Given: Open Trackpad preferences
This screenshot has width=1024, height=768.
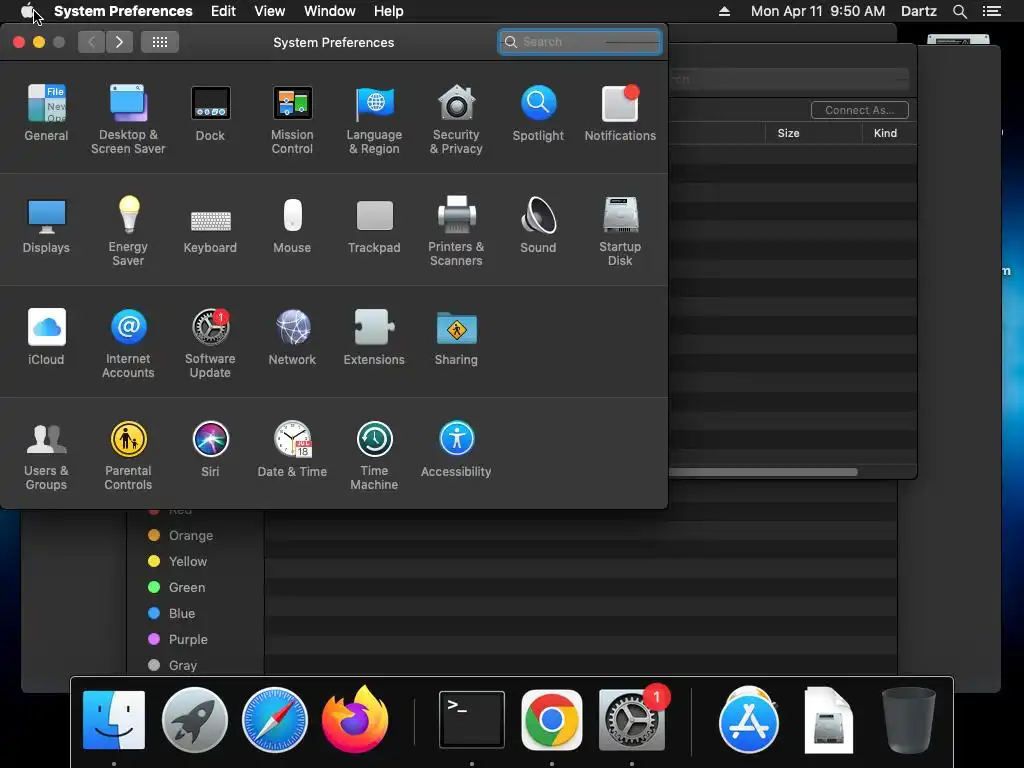Looking at the screenshot, I should coord(374,225).
